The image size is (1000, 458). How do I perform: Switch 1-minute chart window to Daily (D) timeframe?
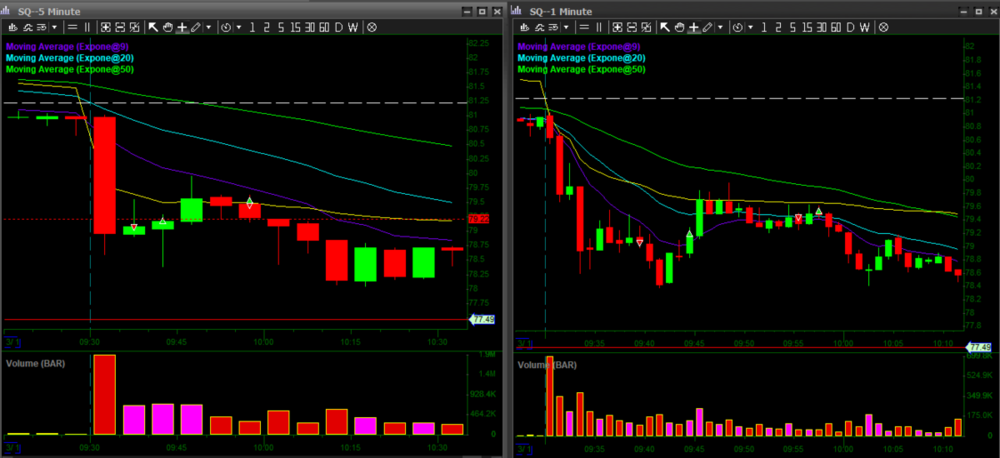[851, 28]
